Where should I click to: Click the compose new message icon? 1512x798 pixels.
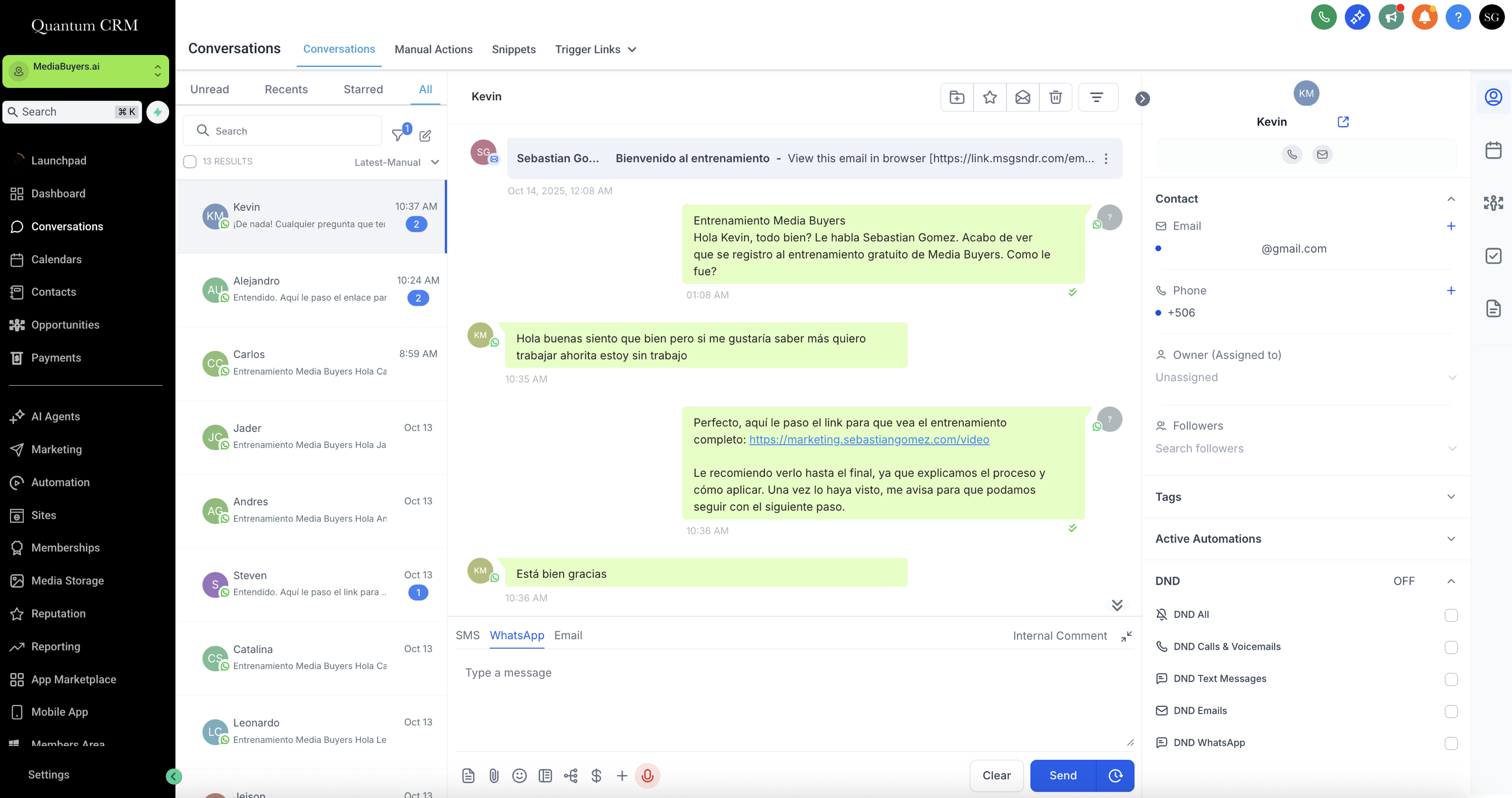[x=426, y=135]
